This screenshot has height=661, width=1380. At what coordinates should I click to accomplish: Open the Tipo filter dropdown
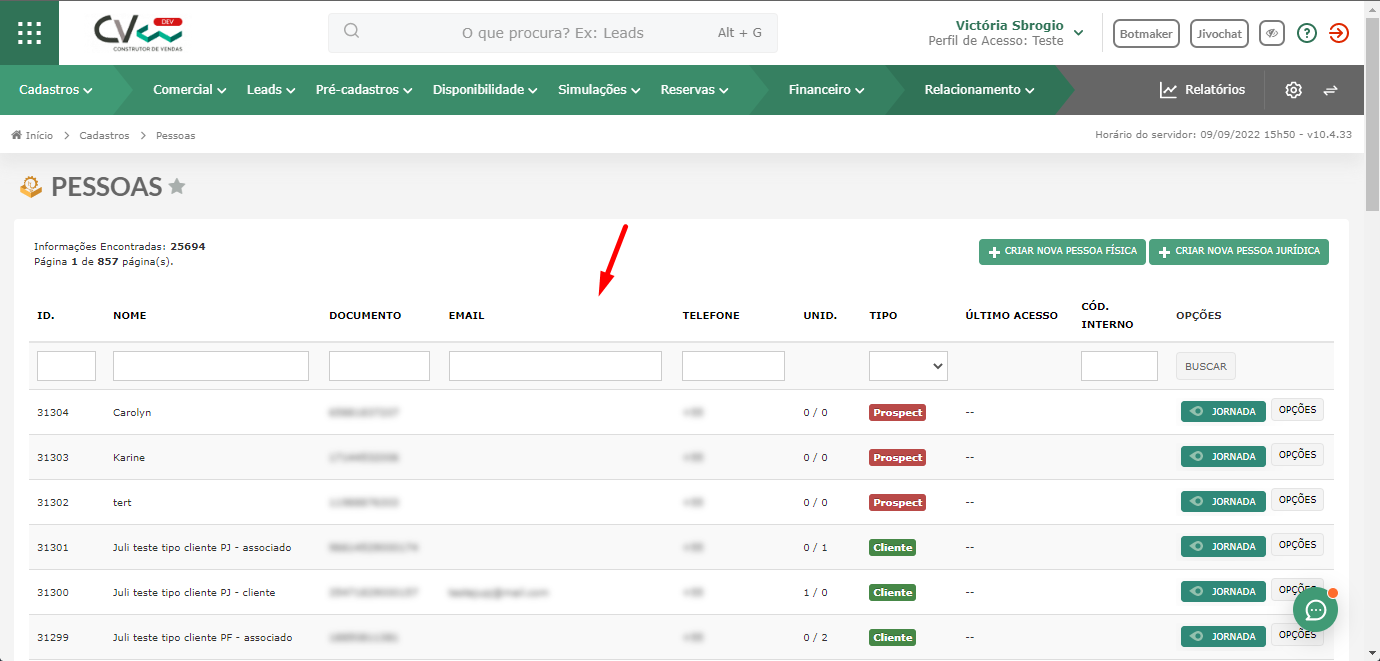(x=908, y=366)
